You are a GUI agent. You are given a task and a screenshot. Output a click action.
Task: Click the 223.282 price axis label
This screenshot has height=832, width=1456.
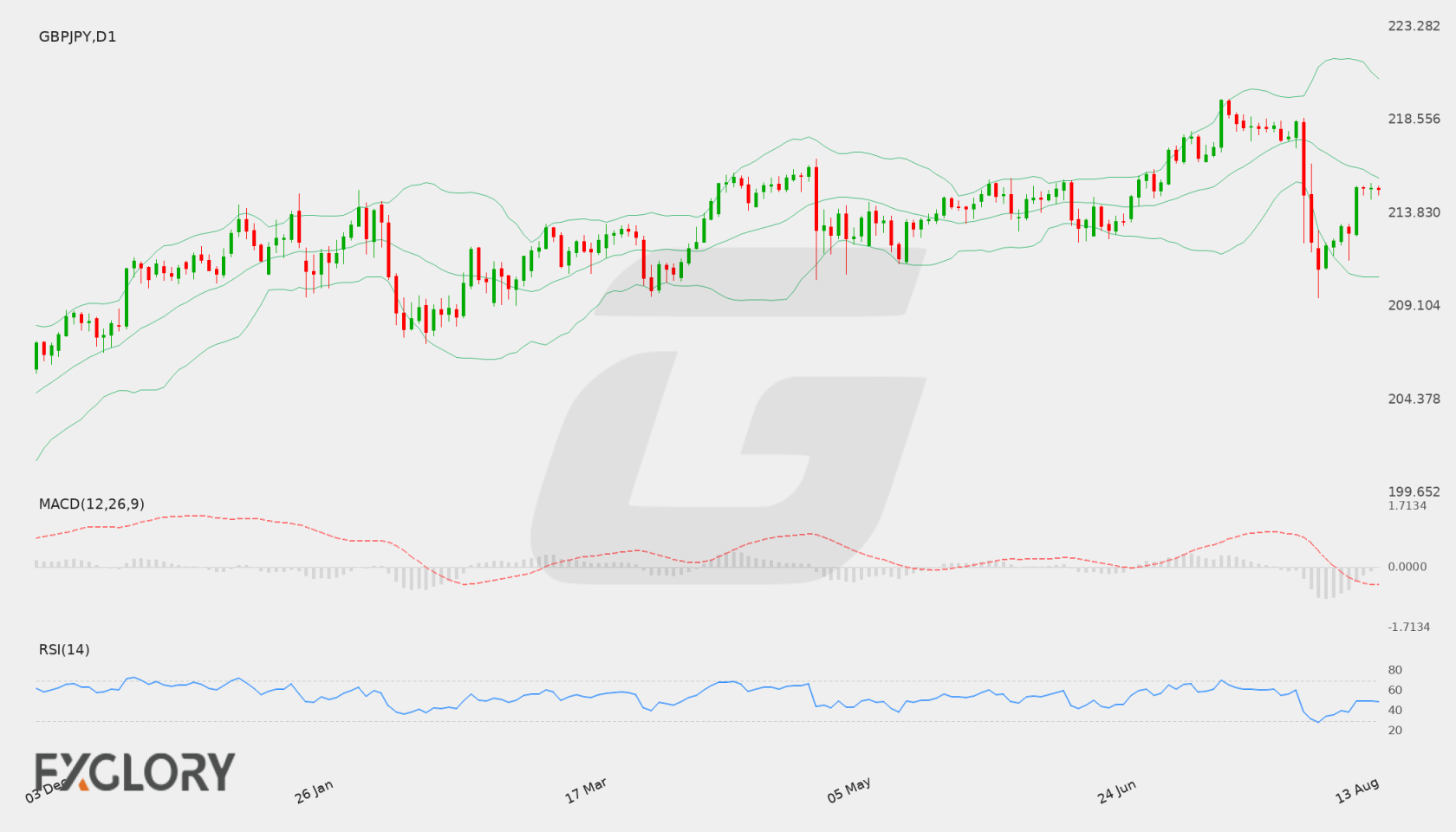pyautogui.click(x=1414, y=26)
